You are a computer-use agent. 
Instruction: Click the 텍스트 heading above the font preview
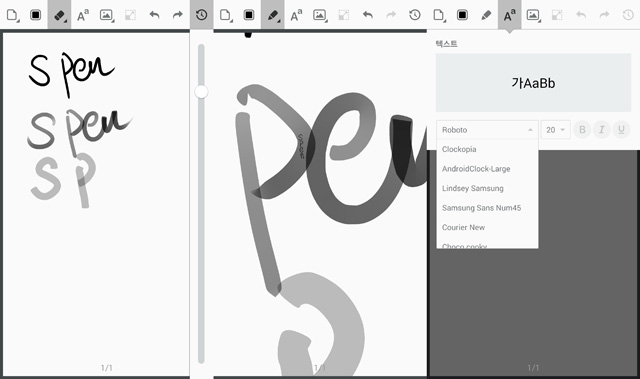[x=446, y=44]
